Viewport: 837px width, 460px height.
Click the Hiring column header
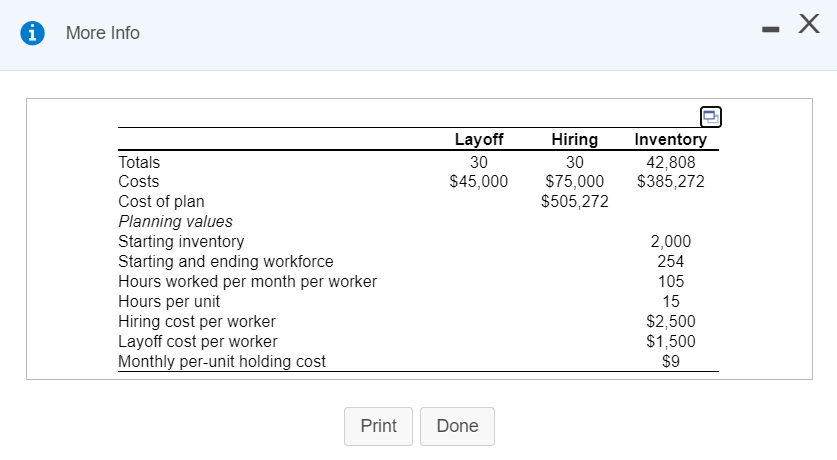[x=574, y=139]
